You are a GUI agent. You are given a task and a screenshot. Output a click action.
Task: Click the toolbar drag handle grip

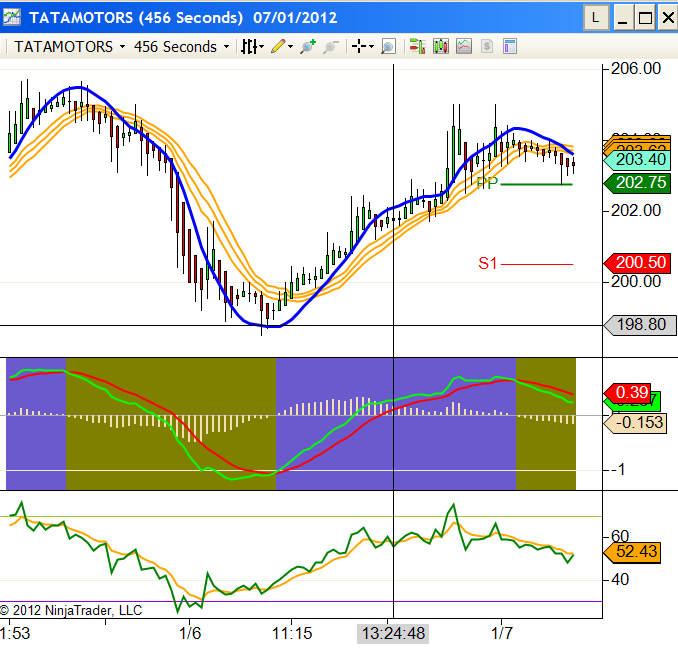point(6,47)
